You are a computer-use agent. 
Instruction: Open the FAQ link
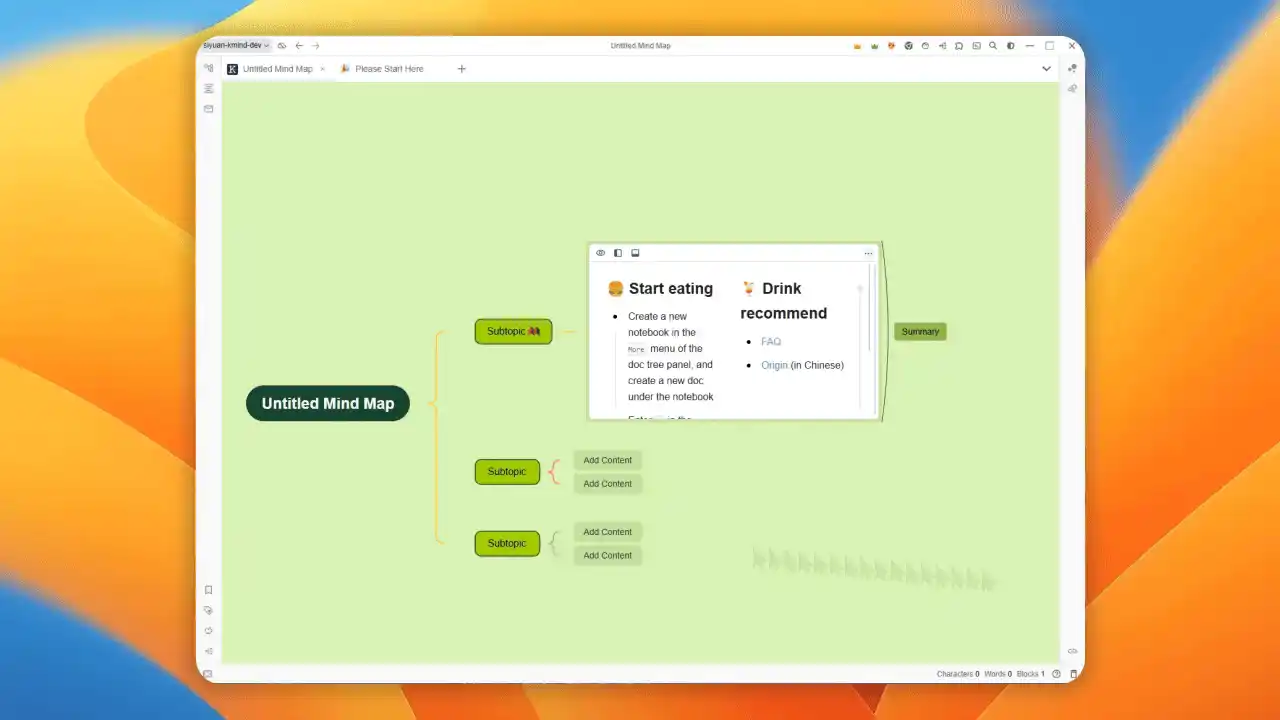[x=771, y=341]
